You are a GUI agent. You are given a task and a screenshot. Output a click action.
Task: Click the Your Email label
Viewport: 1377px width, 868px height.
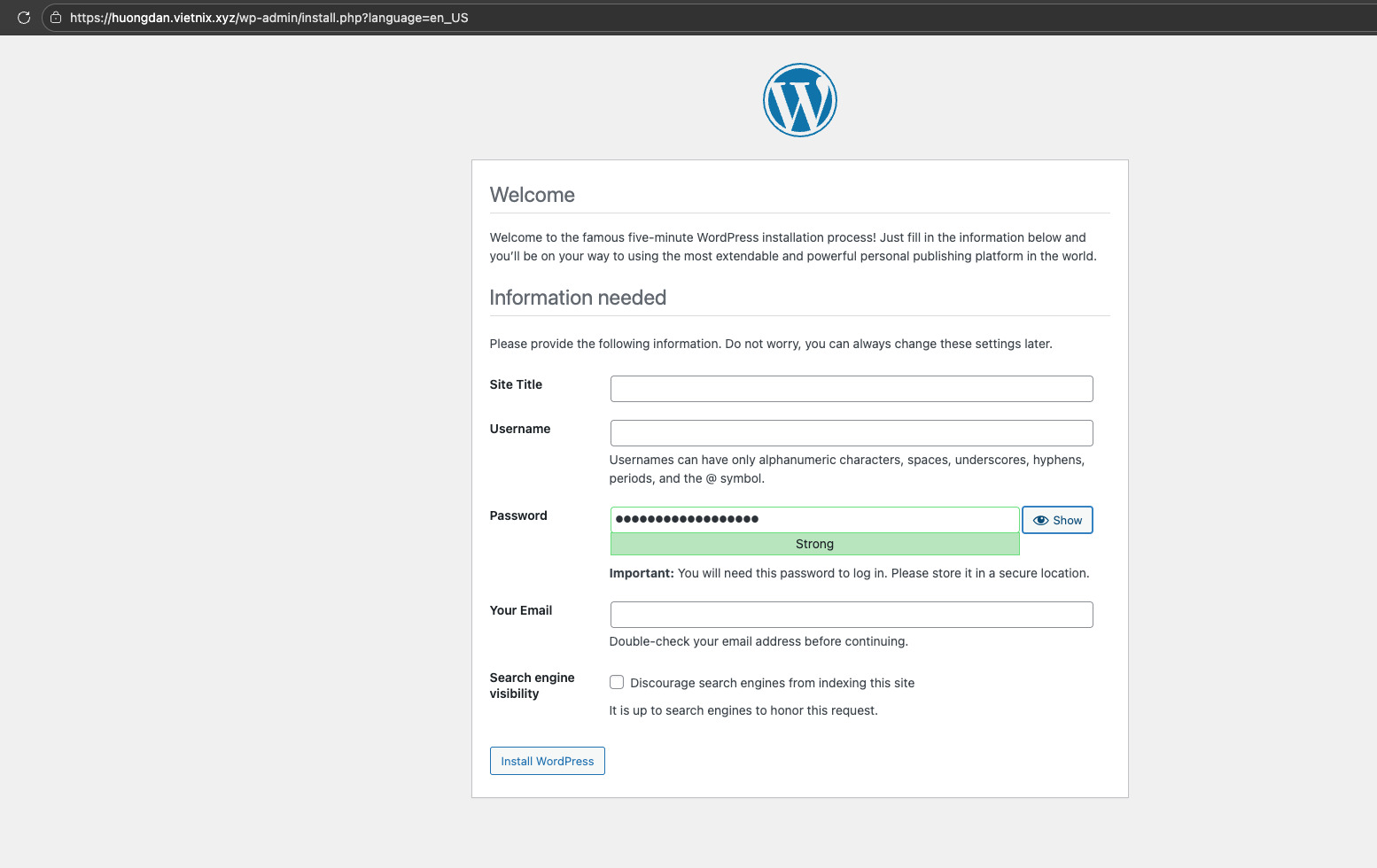click(x=521, y=610)
